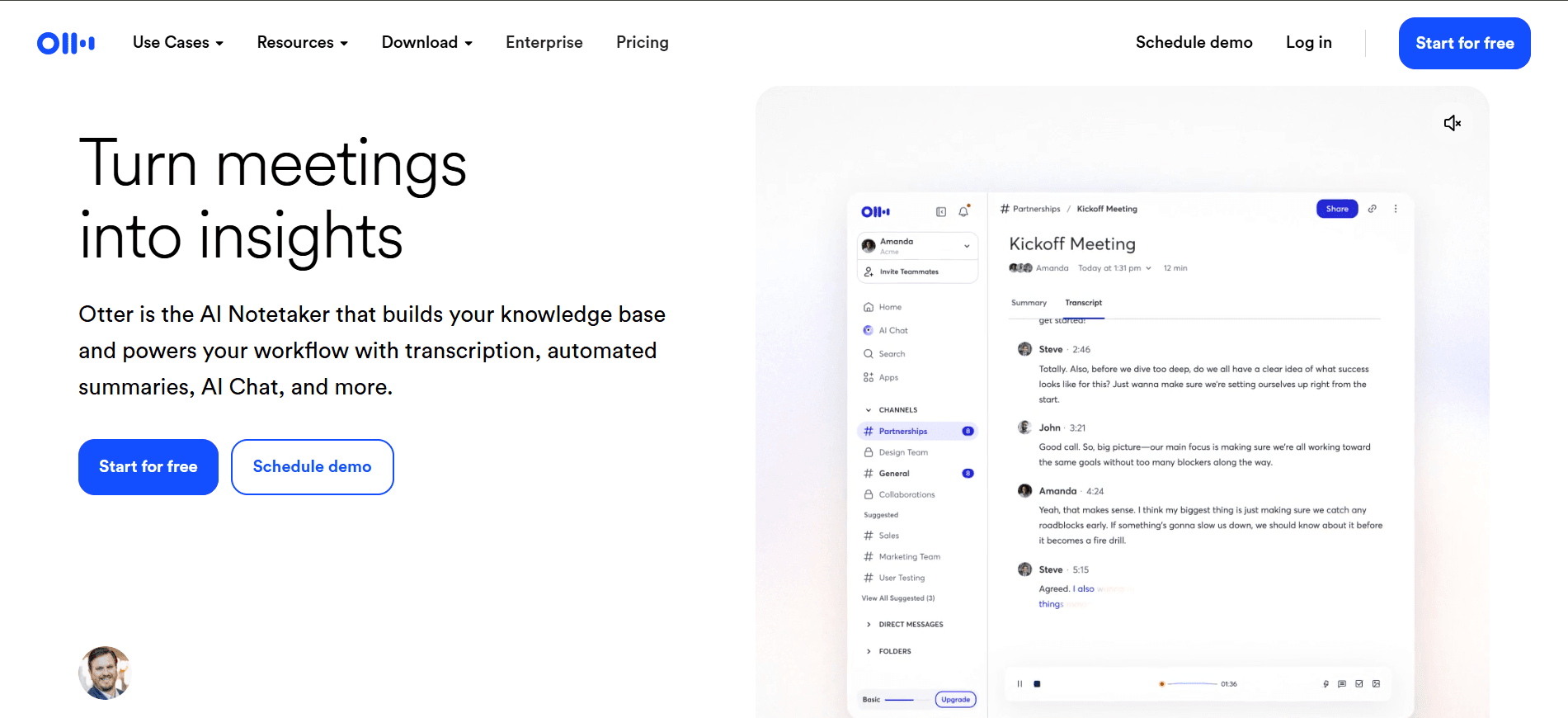
Task: Open notifications with the bell icon
Action: click(963, 211)
